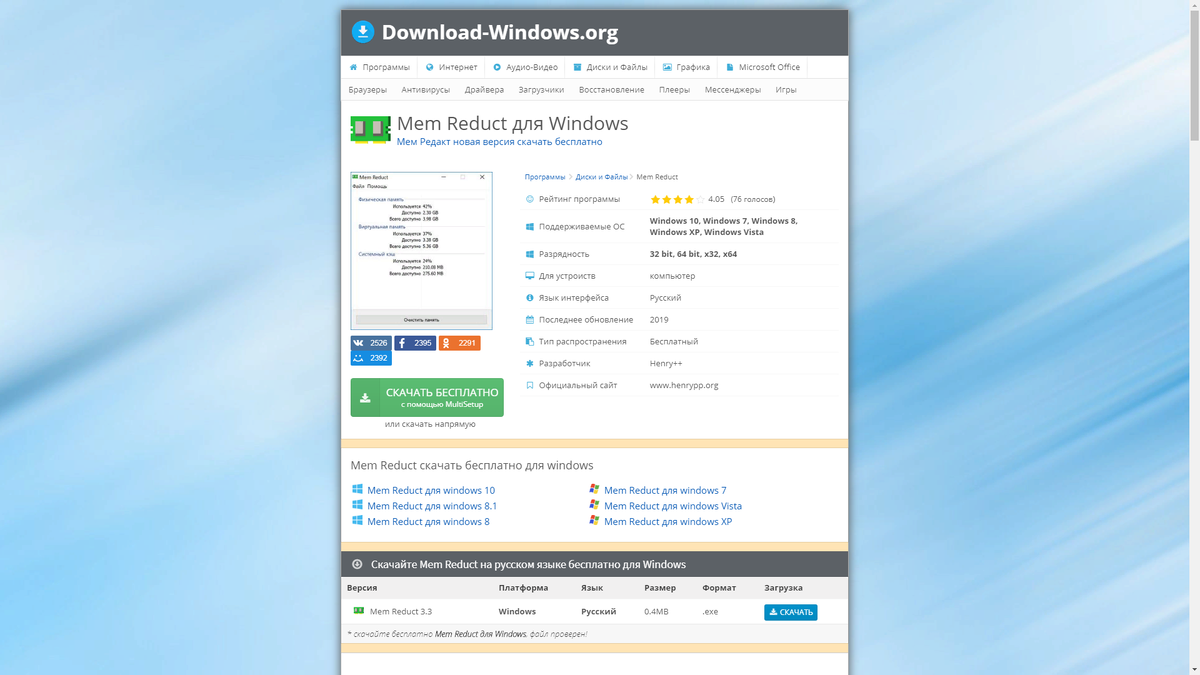Open the Диски и Файлы menu item
Screen dimensions: 1200x675
pos(610,67)
